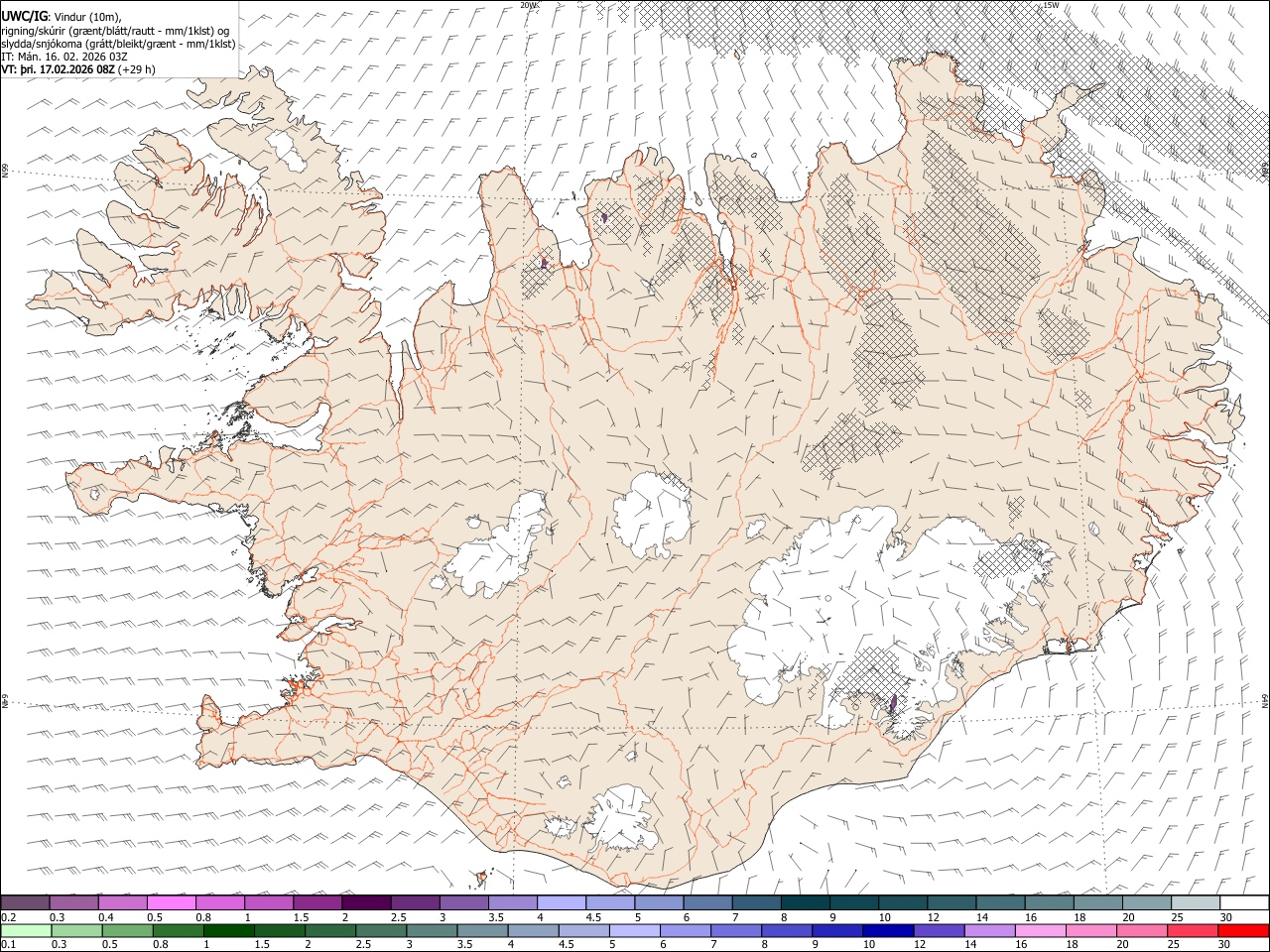
Task: Click the bottom-row swatch between 2 and 2.5
Action: (x=329, y=930)
